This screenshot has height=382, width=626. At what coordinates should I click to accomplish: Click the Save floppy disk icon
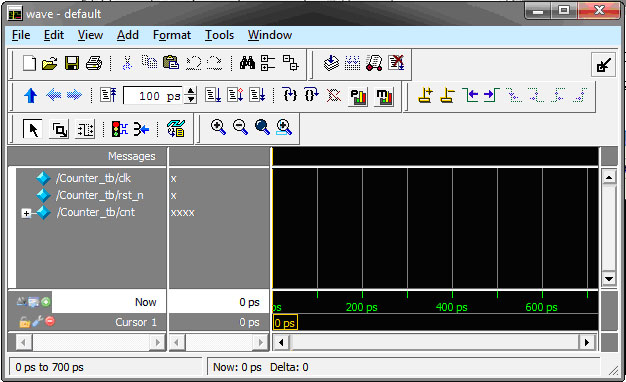point(72,63)
